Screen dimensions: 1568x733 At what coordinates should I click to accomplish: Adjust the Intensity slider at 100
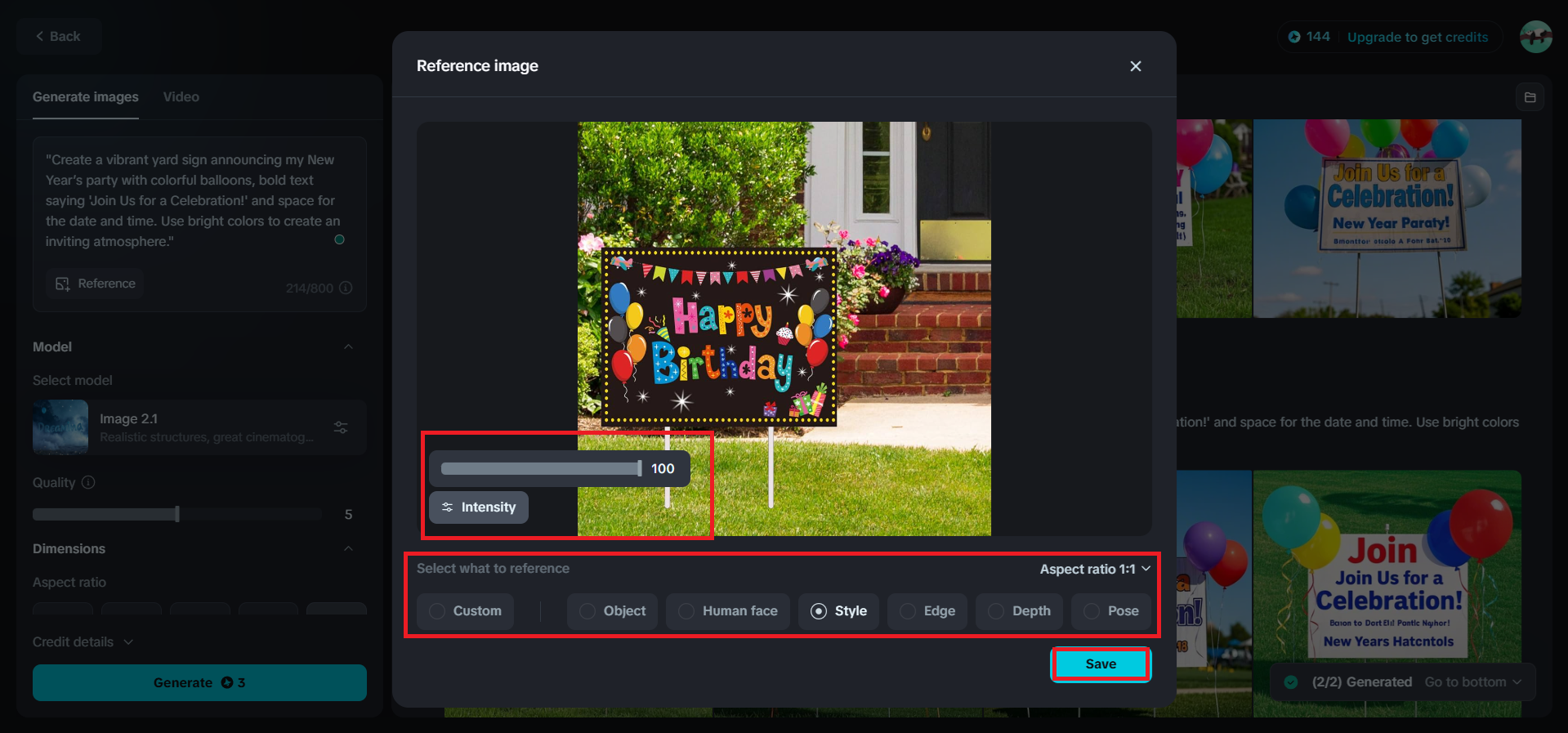tap(541, 469)
